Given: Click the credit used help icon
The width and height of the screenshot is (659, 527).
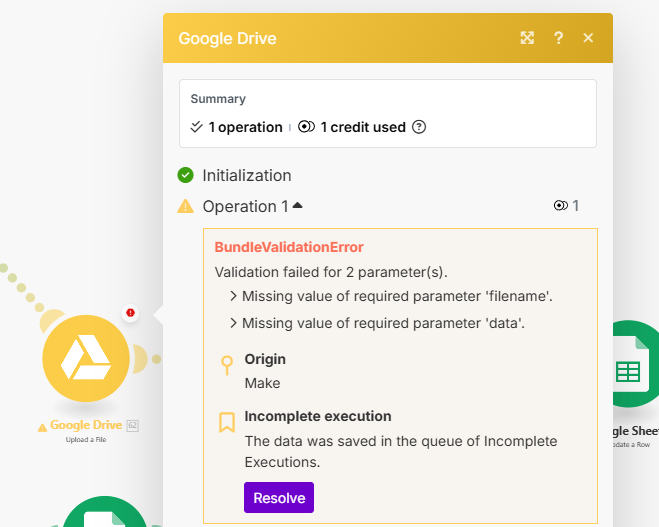Looking at the screenshot, I should (419, 127).
